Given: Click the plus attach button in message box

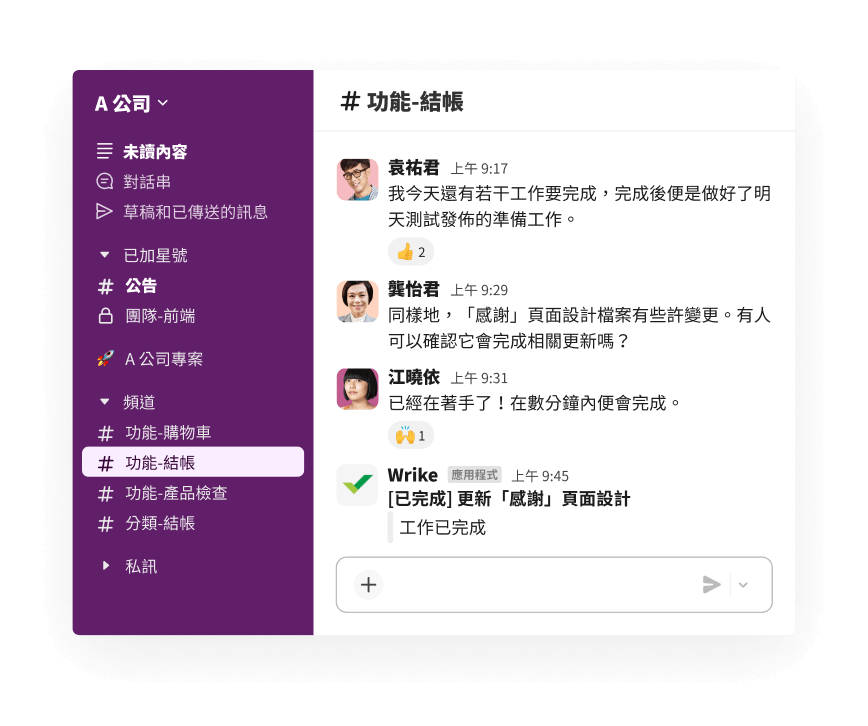Looking at the screenshot, I should point(369,585).
